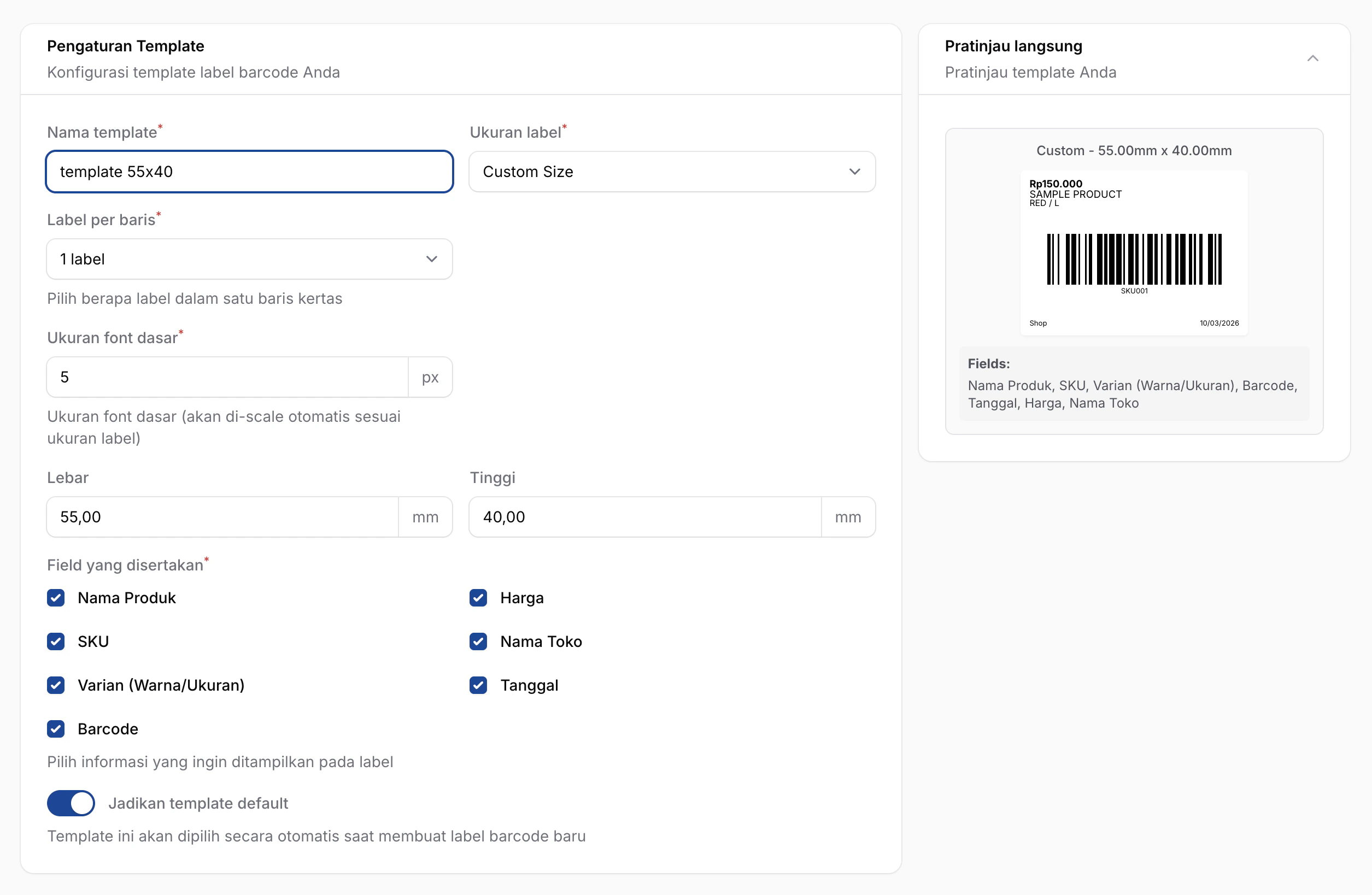Click the barcode image in preview
The image size is (1372, 895).
pos(1134,260)
